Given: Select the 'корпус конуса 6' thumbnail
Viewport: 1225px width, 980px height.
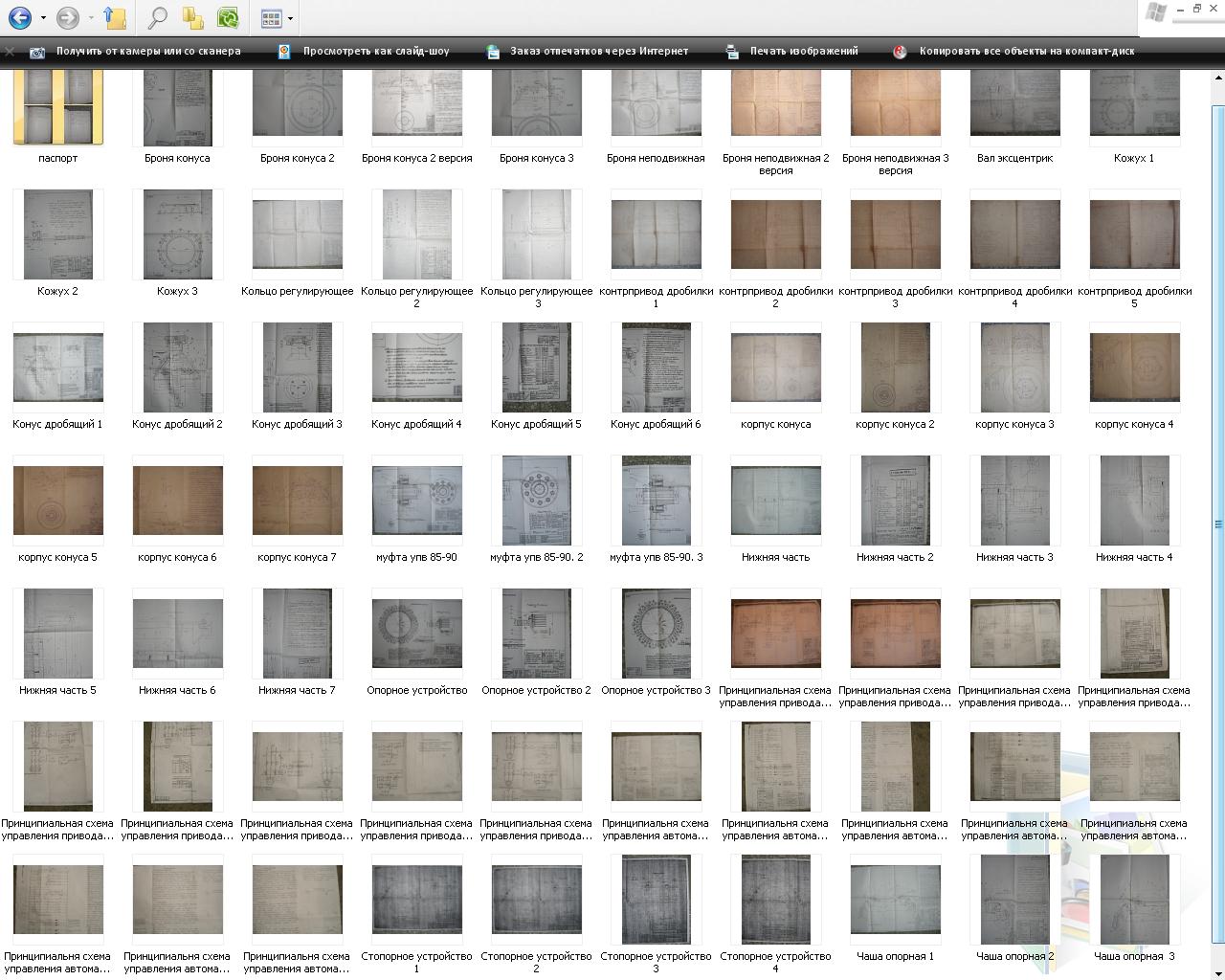Looking at the screenshot, I should pos(177,500).
